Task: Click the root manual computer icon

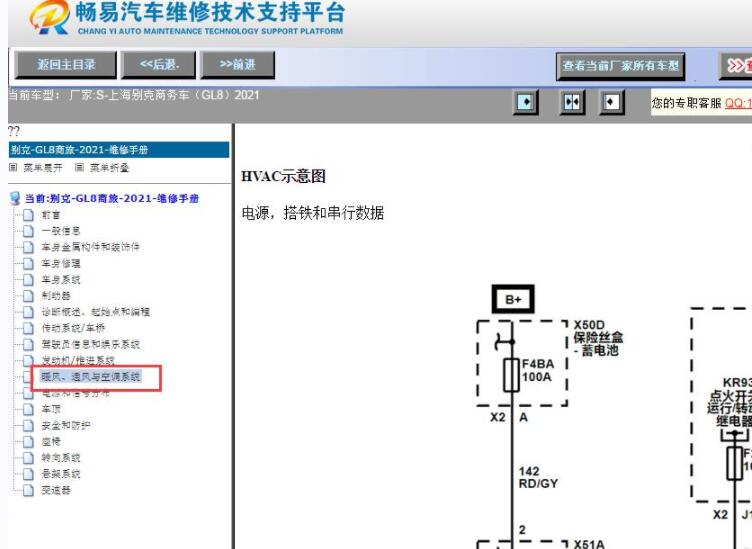Action: pyautogui.click(x=15, y=198)
